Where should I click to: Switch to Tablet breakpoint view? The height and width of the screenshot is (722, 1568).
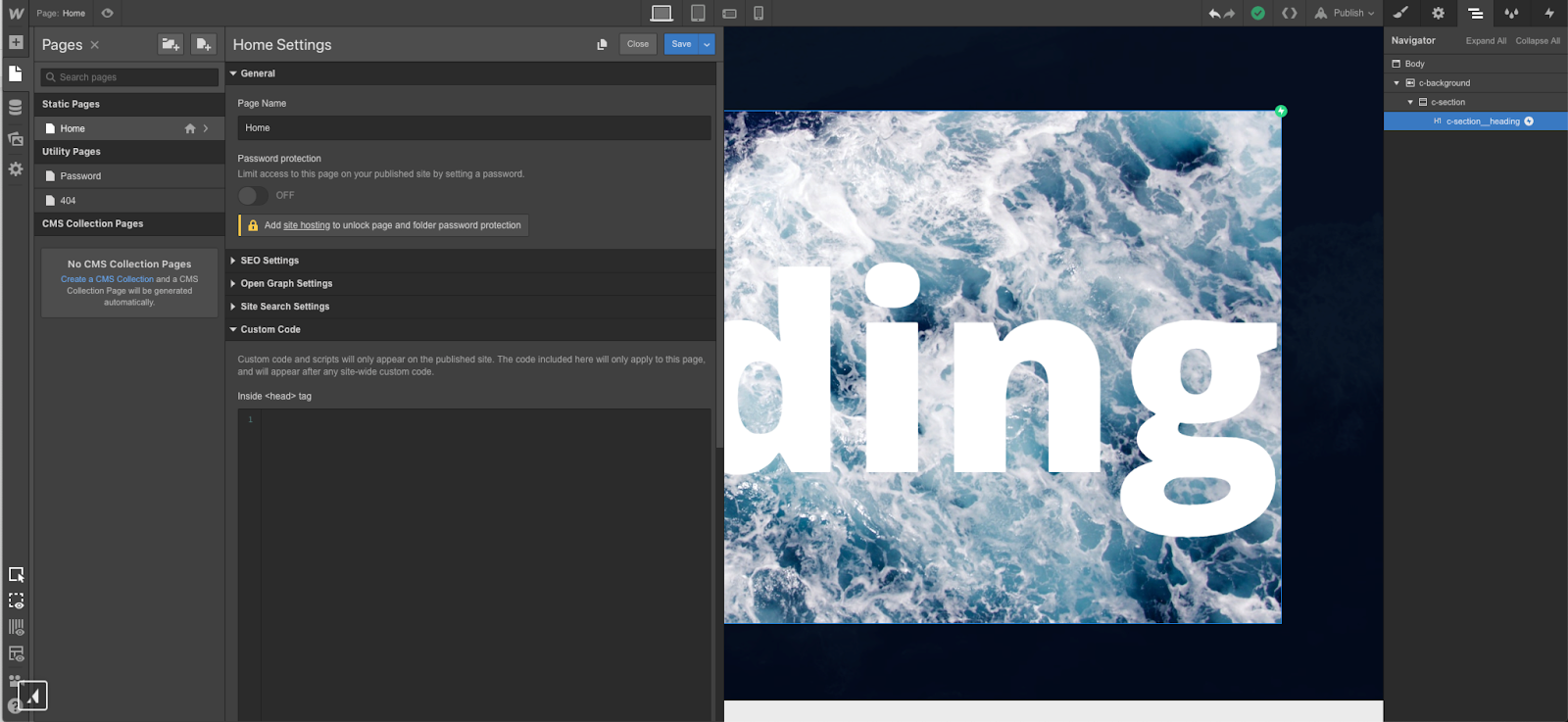[x=698, y=13]
